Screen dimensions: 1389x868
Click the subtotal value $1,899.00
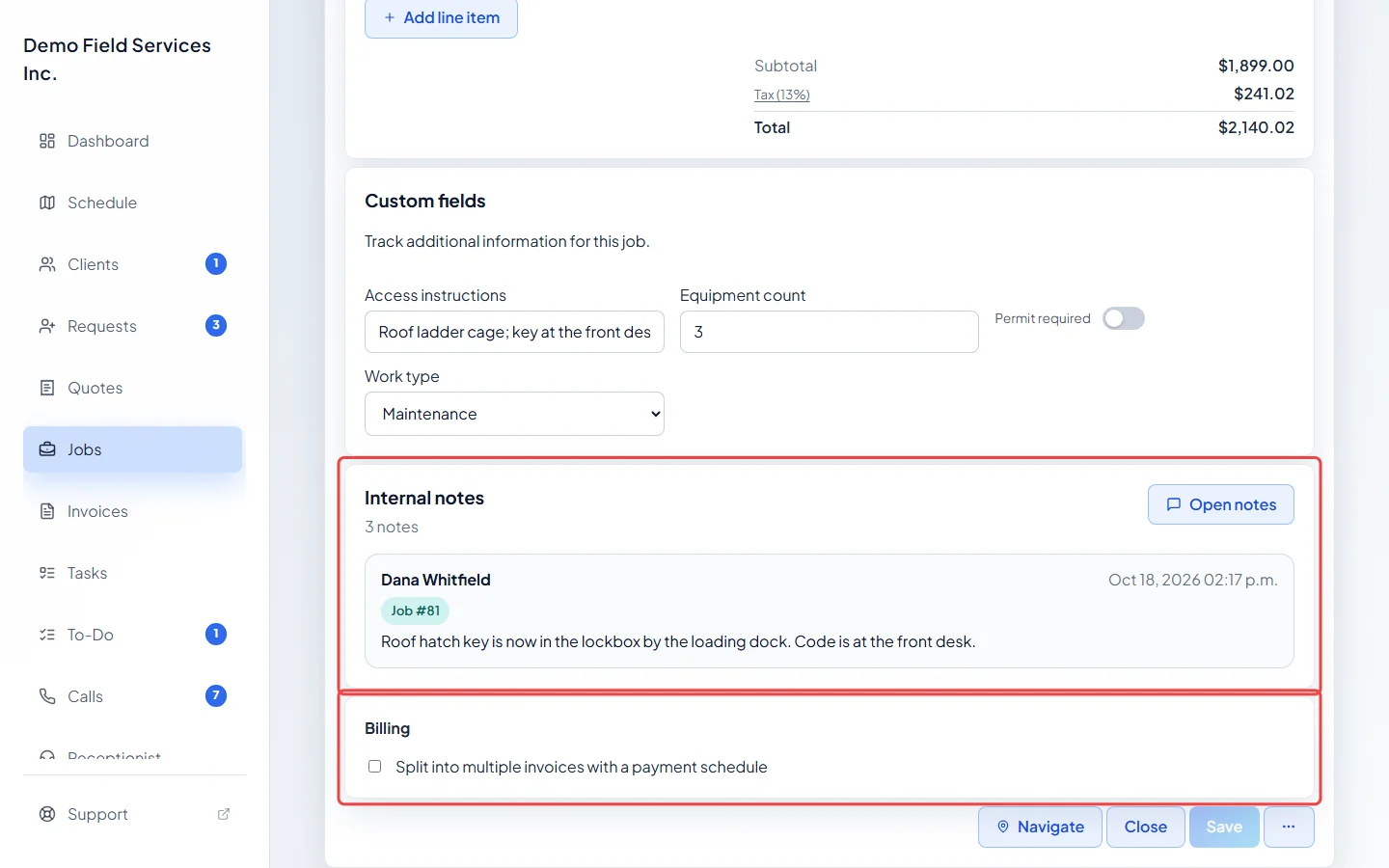click(x=1256, y=66)
